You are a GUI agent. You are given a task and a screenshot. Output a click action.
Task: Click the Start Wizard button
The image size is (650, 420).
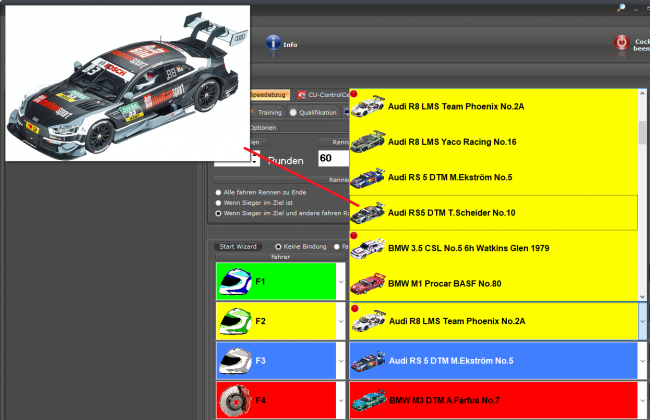(238, 247)
